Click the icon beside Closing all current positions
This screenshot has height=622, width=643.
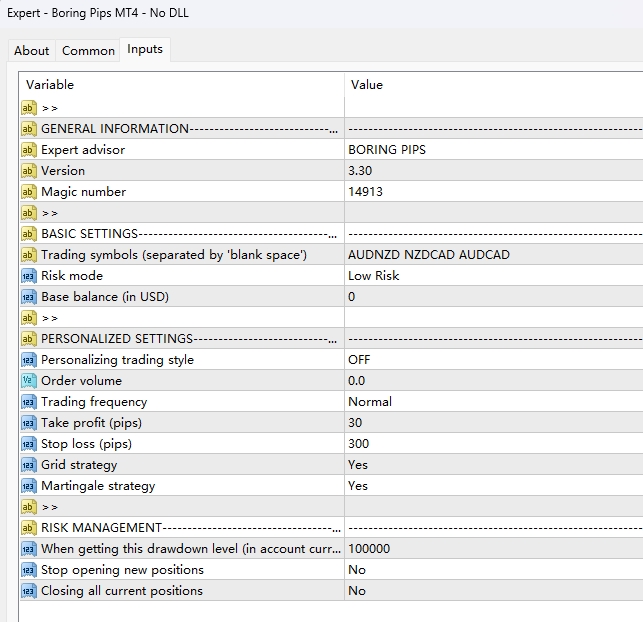coord(29,591)
